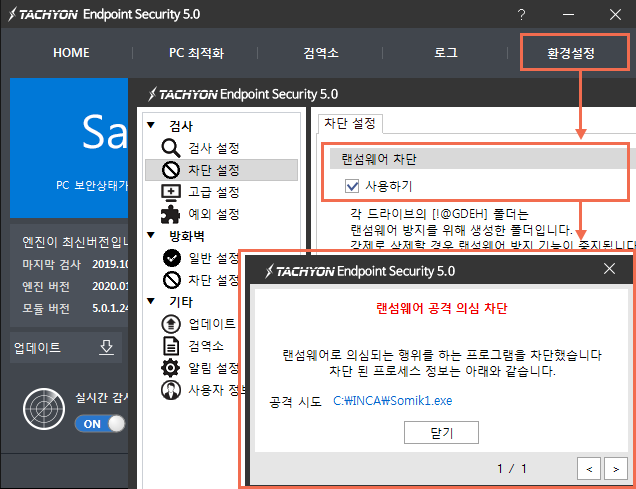Open the HOME tab
This screenshot has height=489, width=636.
coord(71,53)
